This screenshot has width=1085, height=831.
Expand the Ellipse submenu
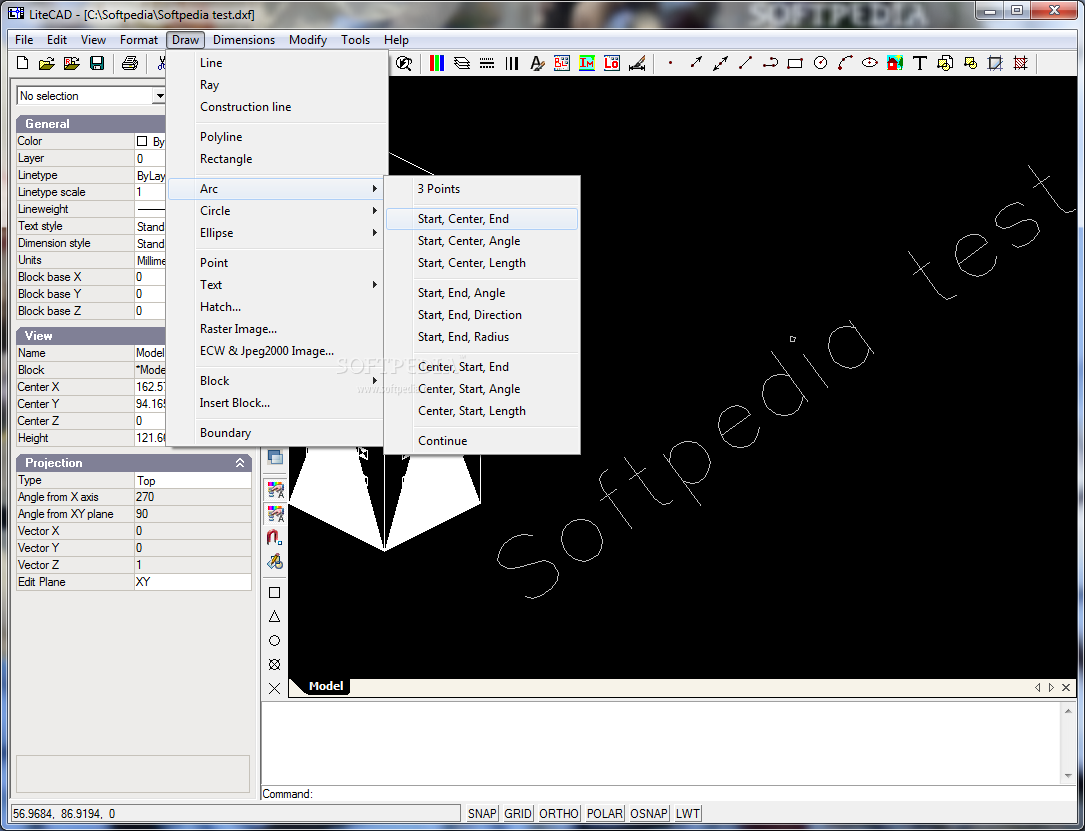click(277, 233)
